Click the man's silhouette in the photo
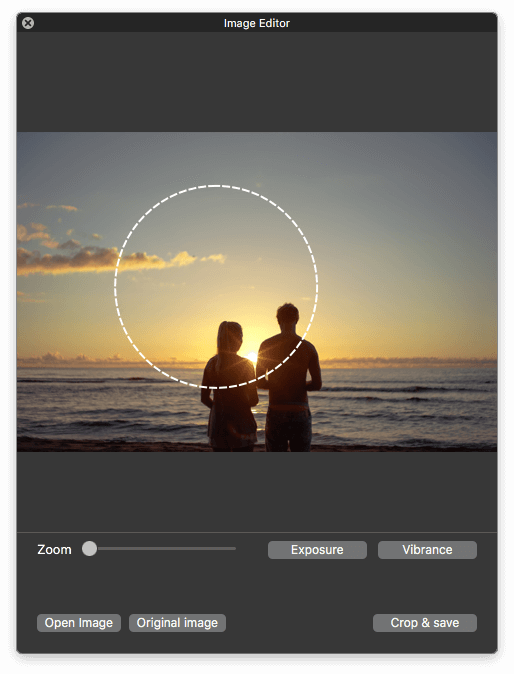Image resolution: width=514 pixels, height=674 pixels. pos(289,378)
